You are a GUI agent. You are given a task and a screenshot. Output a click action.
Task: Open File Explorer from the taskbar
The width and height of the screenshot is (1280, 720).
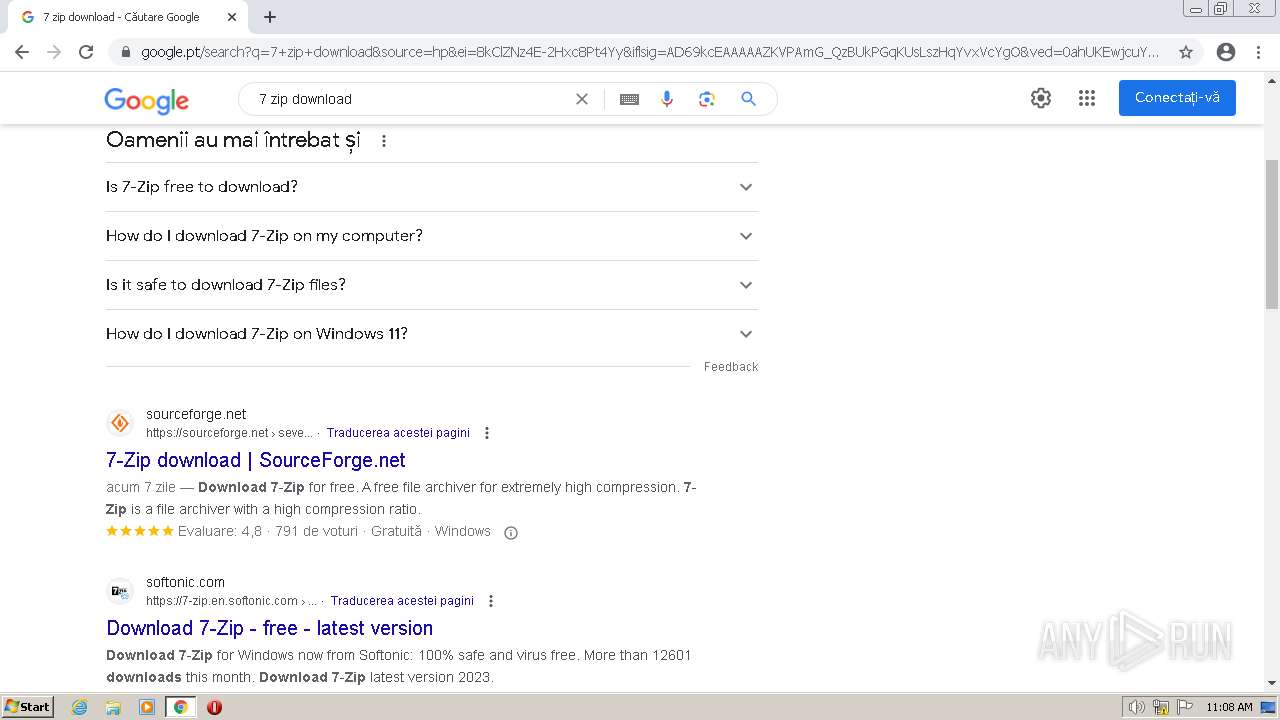click(x=113, y=707)
